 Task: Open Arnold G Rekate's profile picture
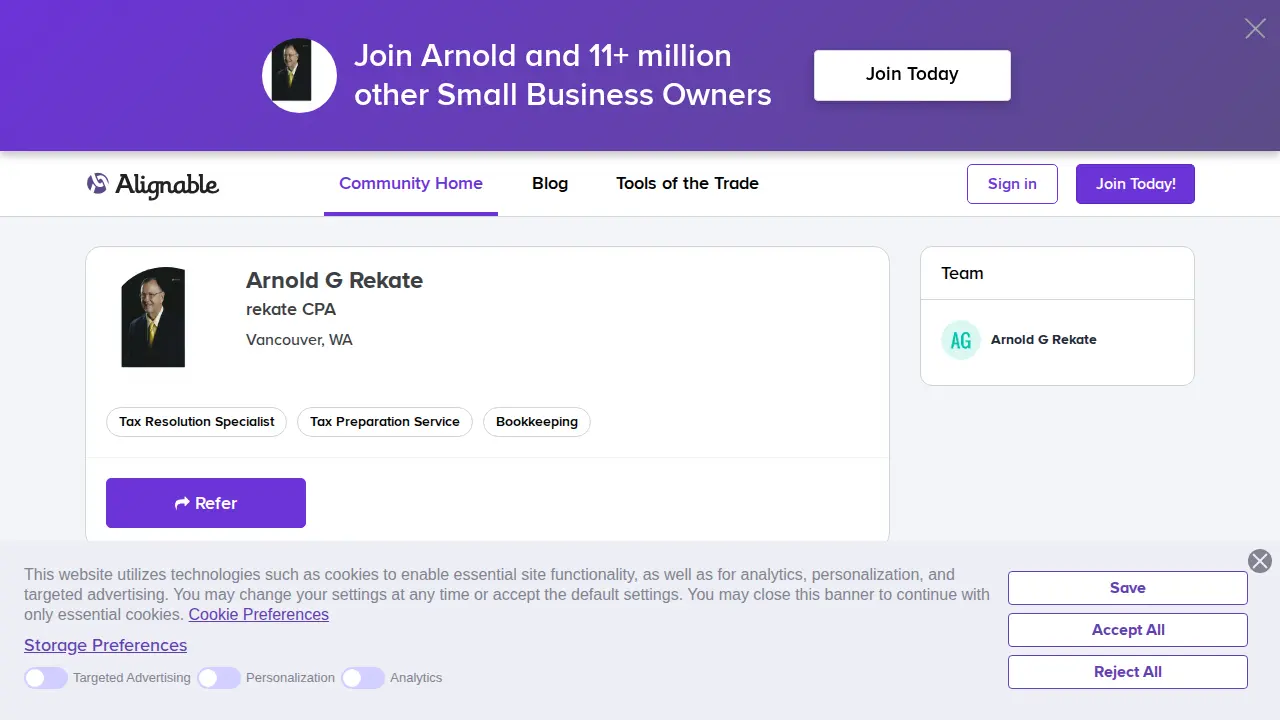pyautogui.click(x=153, y=317)
